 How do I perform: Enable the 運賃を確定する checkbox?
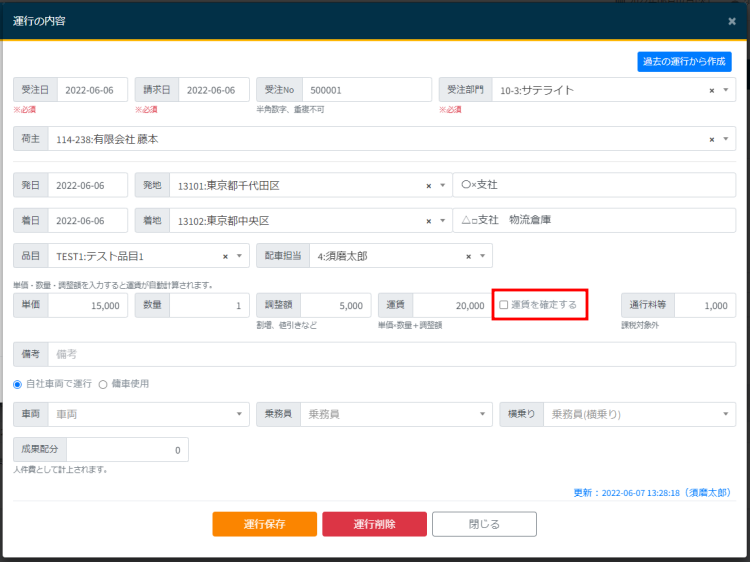(x=504, y=305)
